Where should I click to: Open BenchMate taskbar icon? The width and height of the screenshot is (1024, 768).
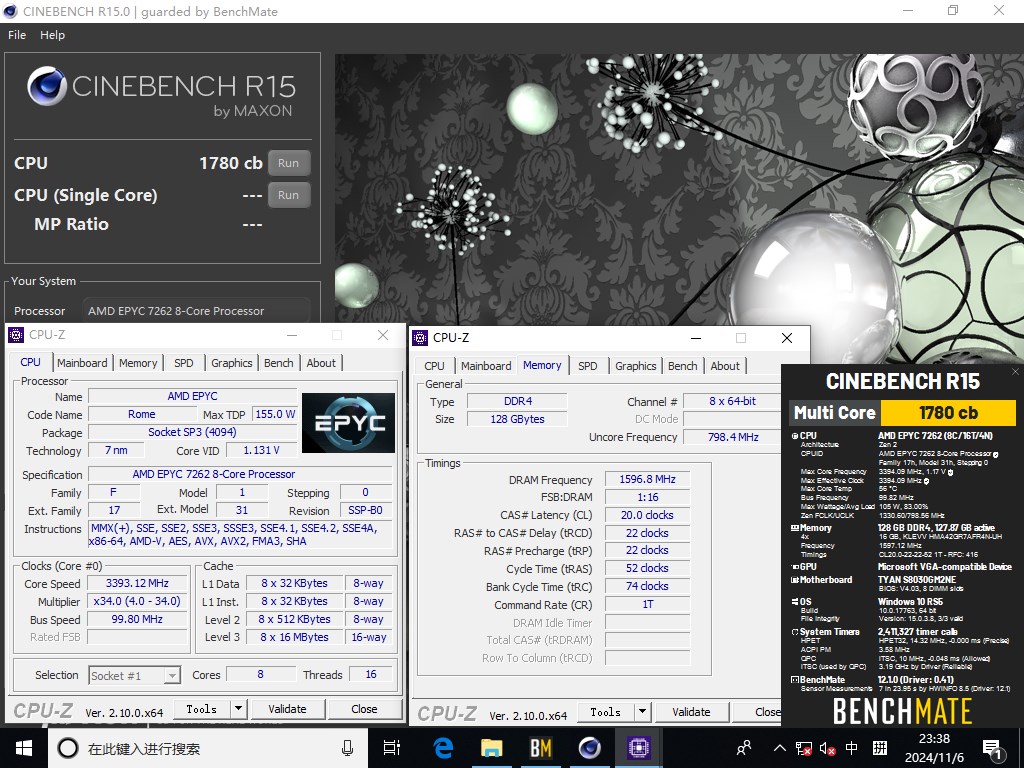[x=540, y=748]
